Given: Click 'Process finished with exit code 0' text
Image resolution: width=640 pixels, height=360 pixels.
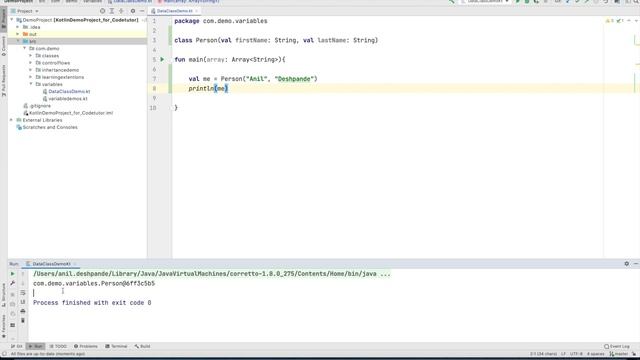Looking at the screenshot, I should (92, 303).
